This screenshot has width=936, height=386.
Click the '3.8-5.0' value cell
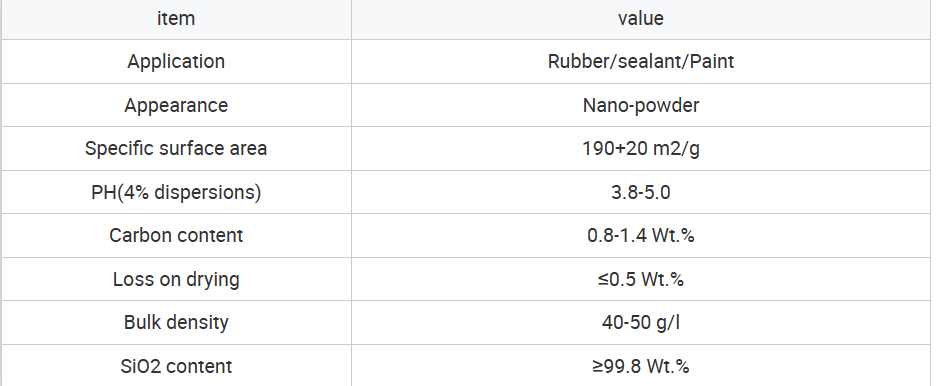click(x=641, y=192)
